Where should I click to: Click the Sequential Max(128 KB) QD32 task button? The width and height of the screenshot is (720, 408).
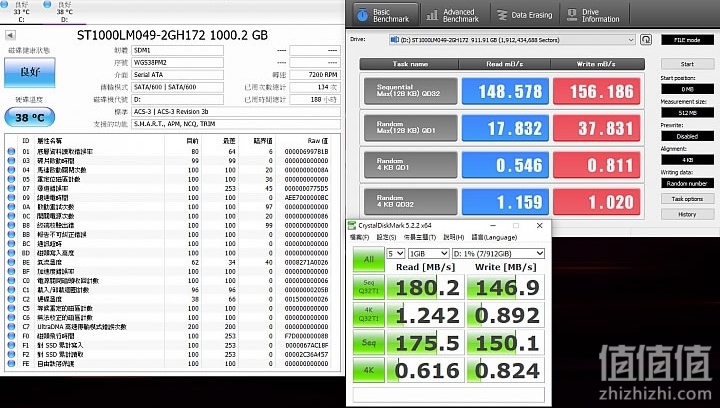click(411, 90)
